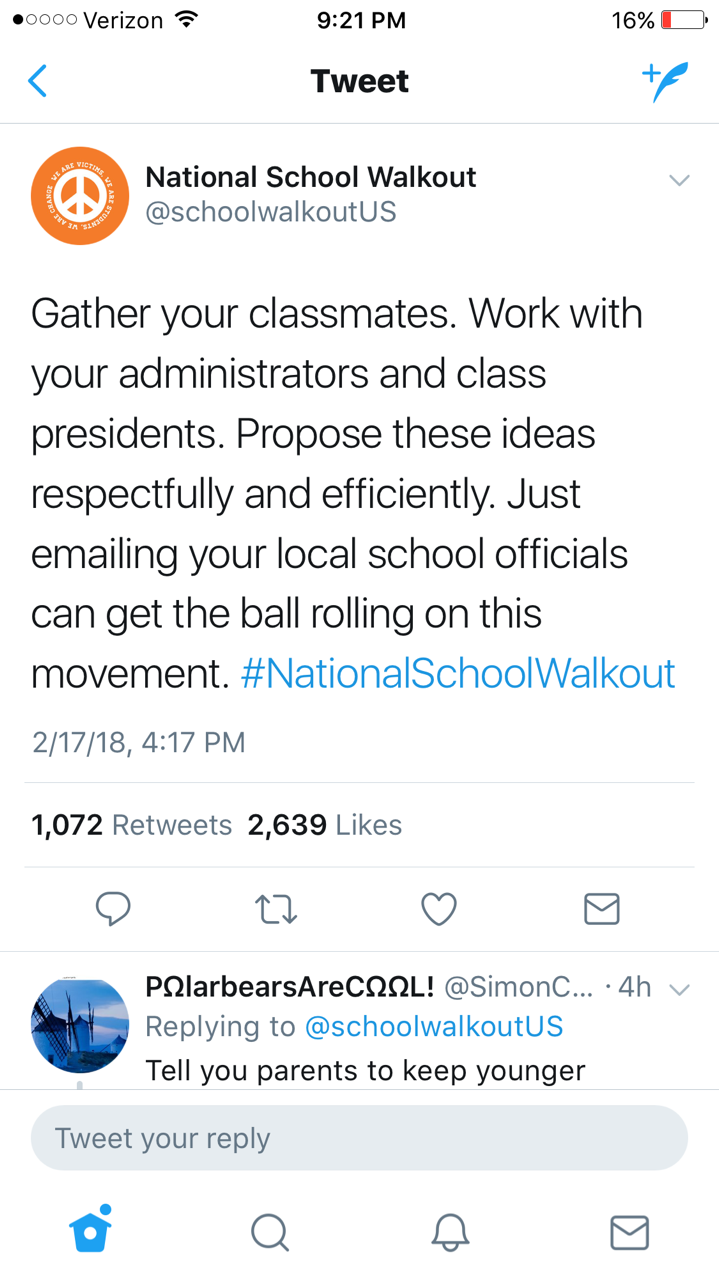Open the @schoolwalkoutUS handle in header

[271, 212]
